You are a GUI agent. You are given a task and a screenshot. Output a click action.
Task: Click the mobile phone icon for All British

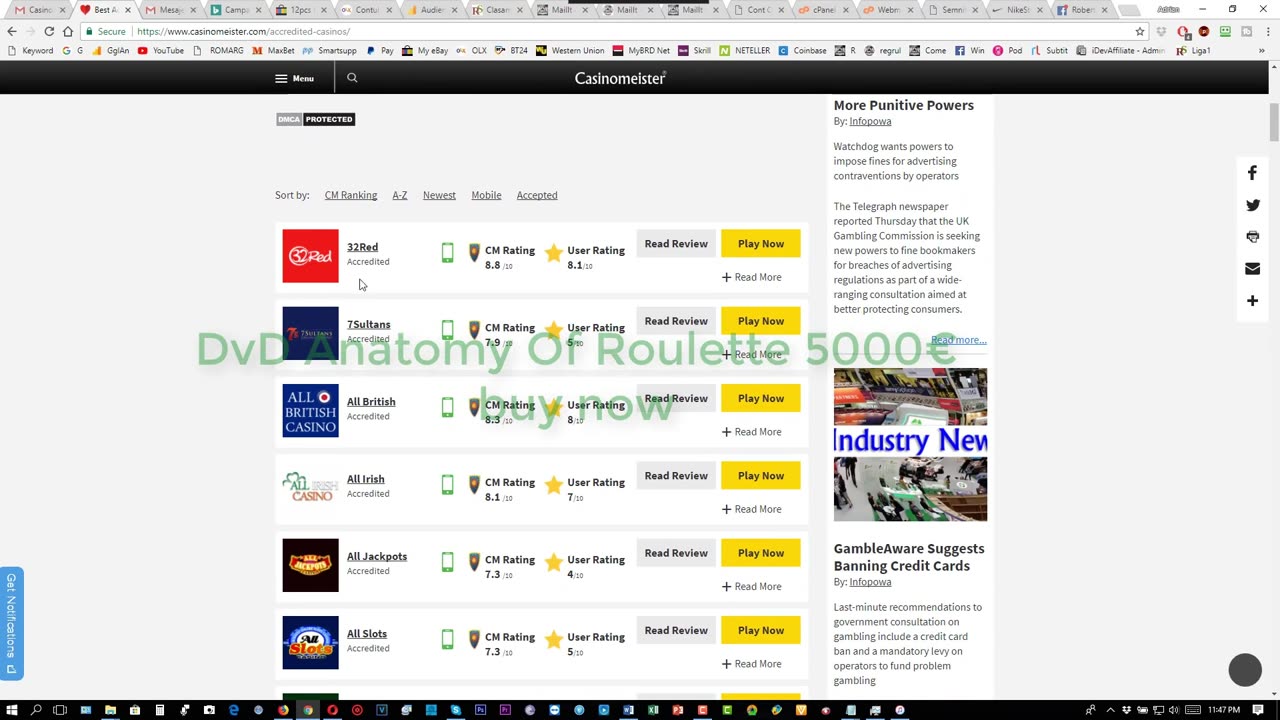click(447, 408)
